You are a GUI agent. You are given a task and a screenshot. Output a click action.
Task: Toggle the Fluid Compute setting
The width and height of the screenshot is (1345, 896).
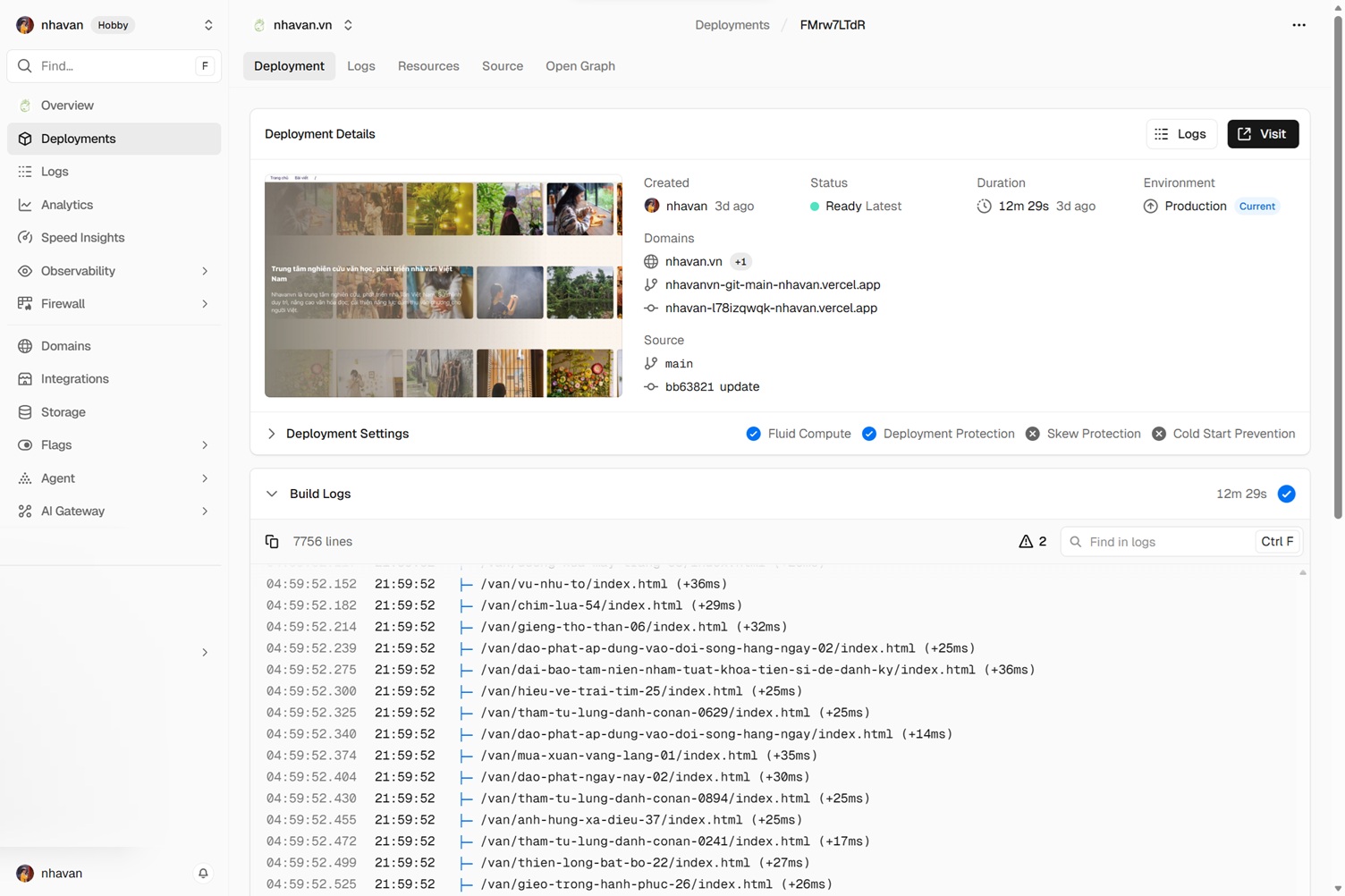754,434
